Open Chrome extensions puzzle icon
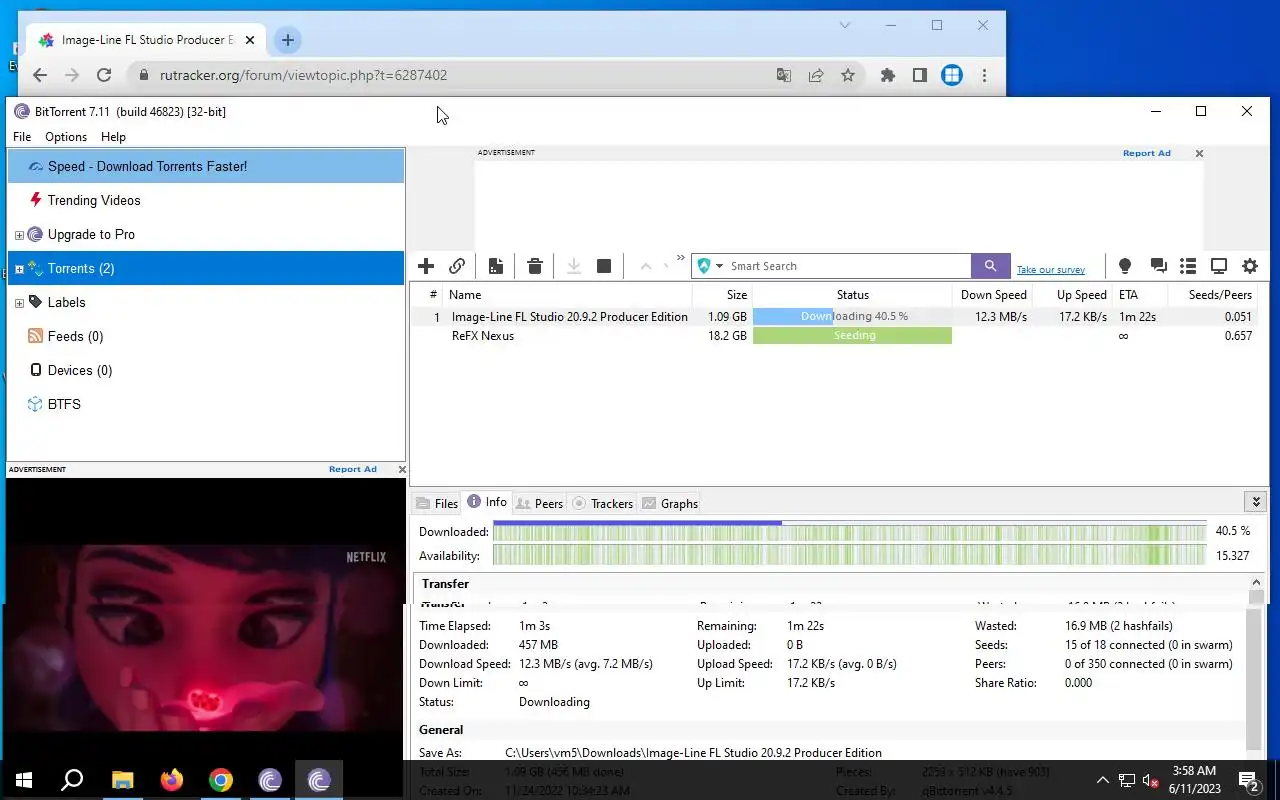 tap(887, 75)
